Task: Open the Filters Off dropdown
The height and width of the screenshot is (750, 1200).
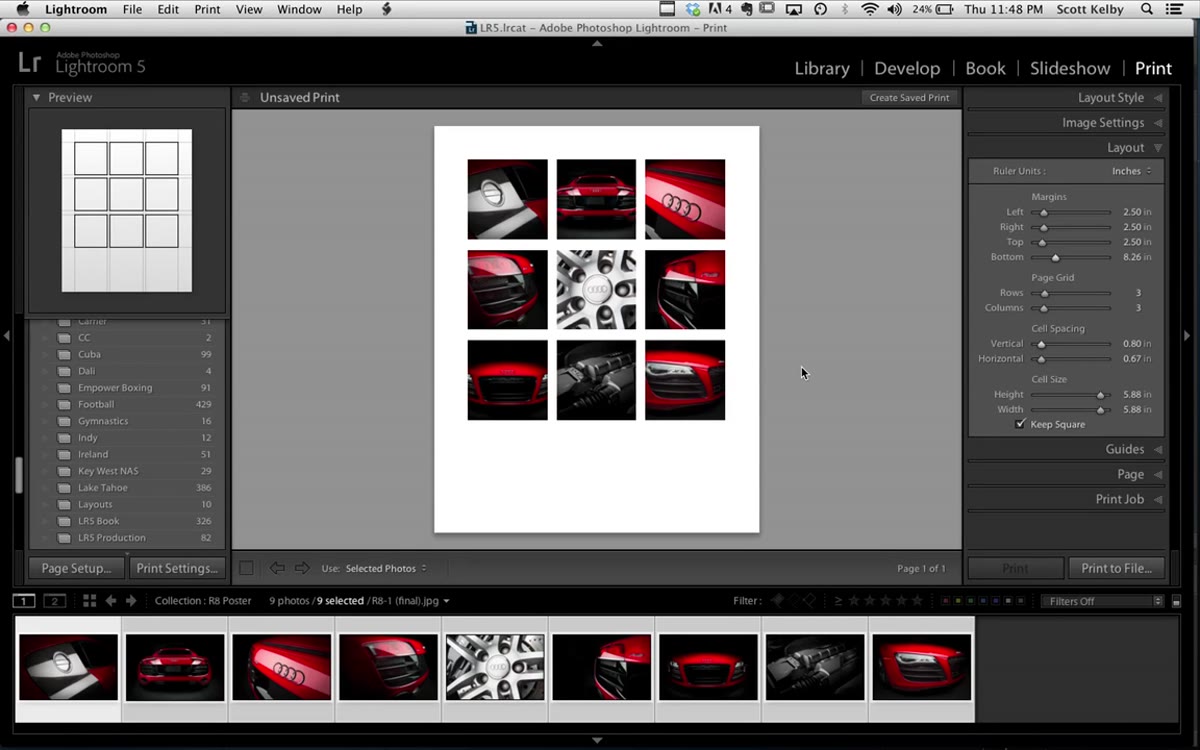Action: click(1102, 601)
